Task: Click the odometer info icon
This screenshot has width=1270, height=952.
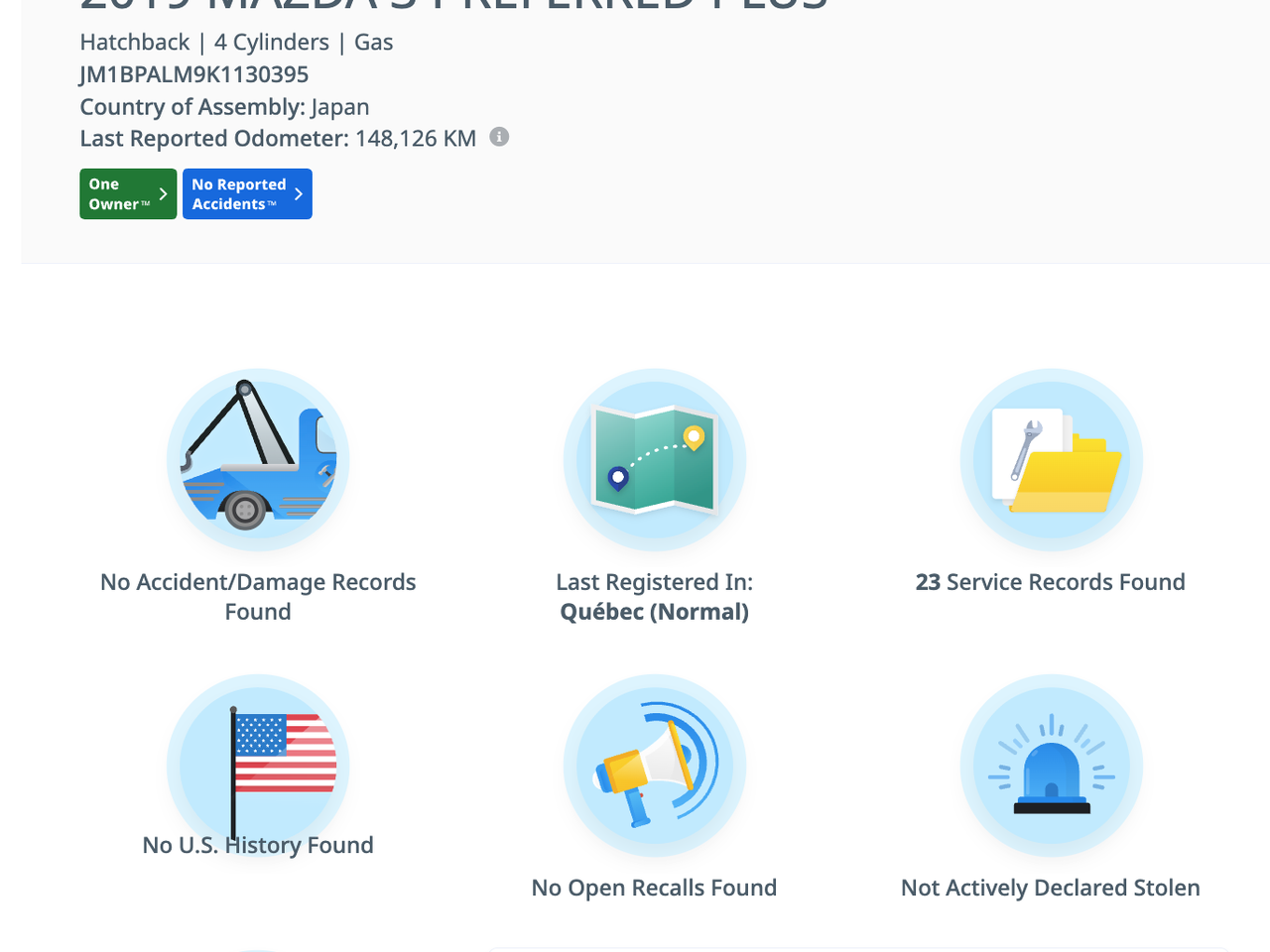Action: point(500,137)
